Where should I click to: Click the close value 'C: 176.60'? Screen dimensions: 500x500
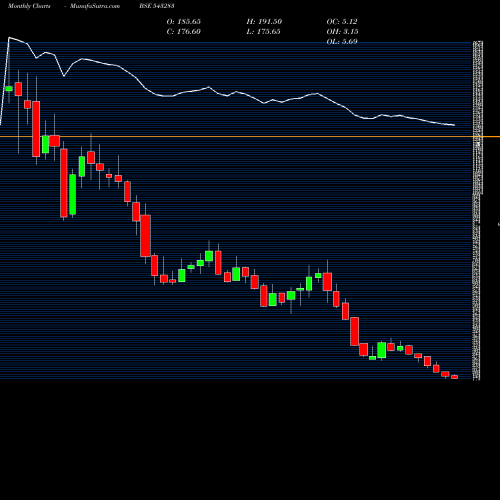(x=184, y=32)
